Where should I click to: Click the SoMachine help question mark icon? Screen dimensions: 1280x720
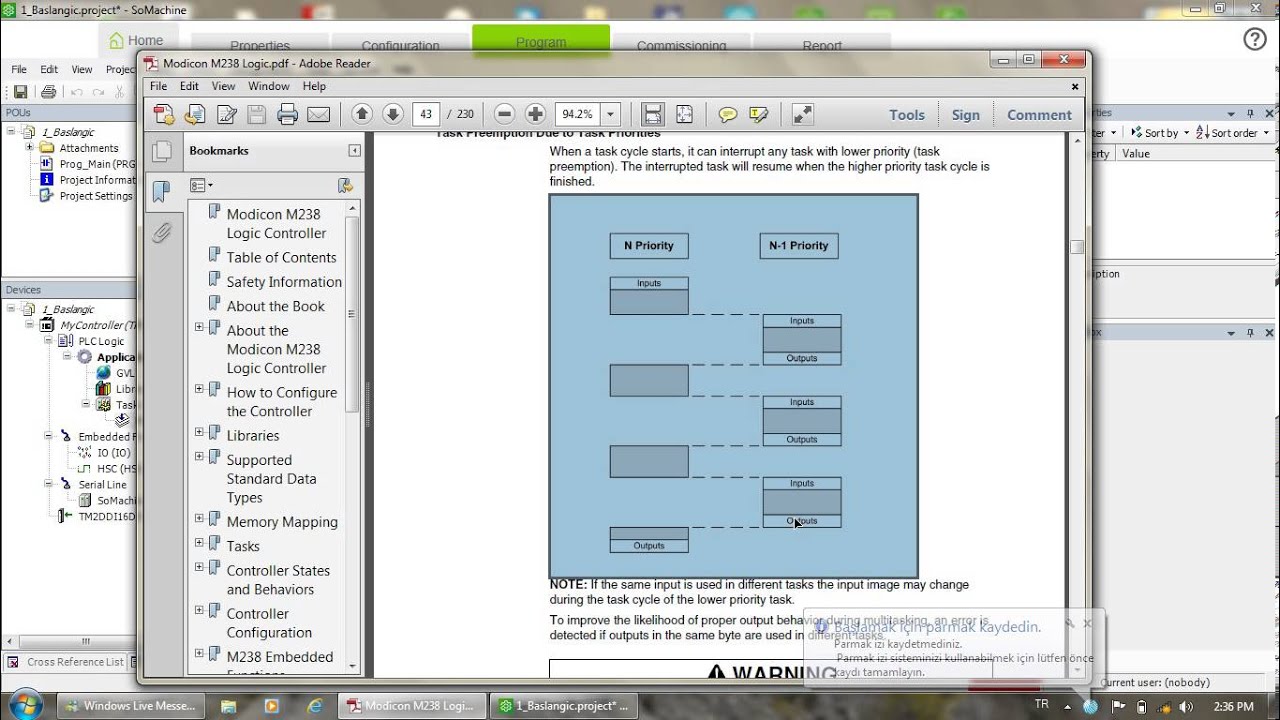coord(1255,39)
